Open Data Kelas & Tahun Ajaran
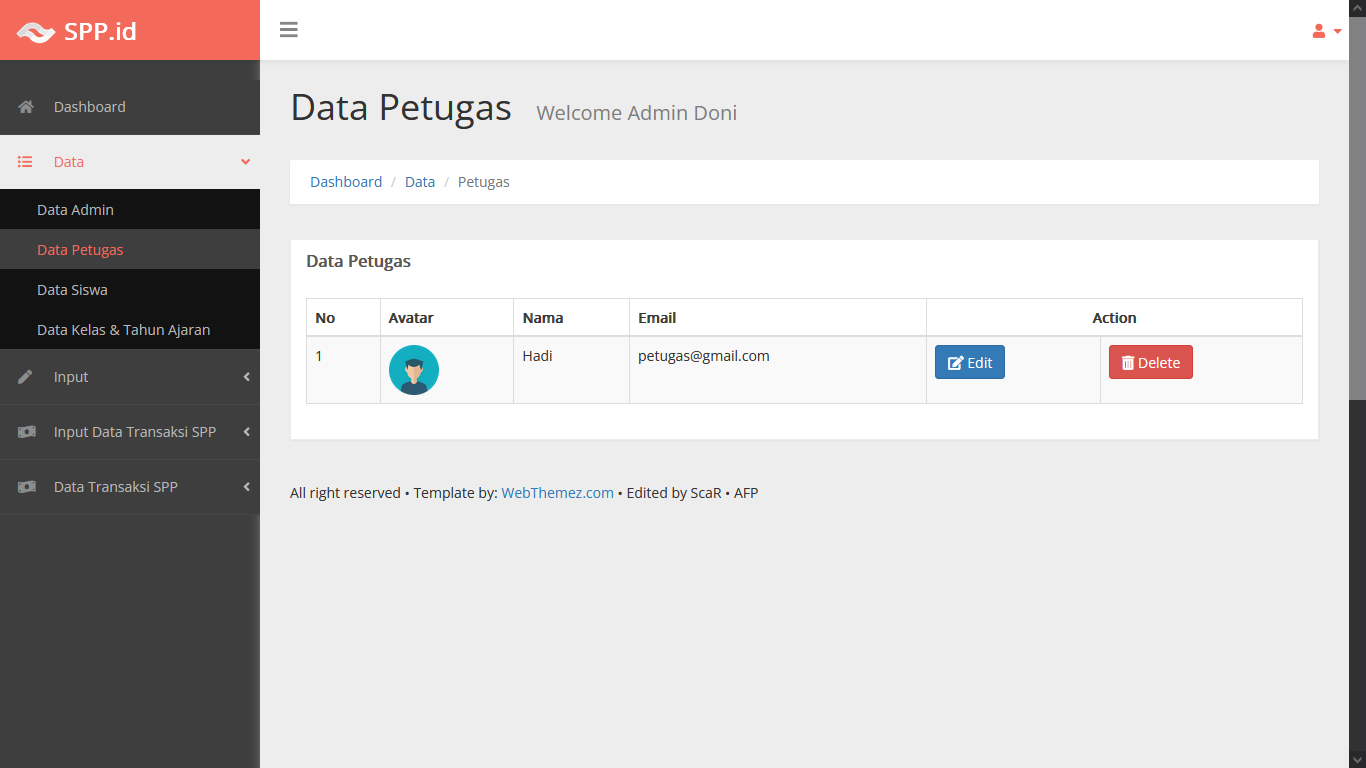 [x=123, y=330]
